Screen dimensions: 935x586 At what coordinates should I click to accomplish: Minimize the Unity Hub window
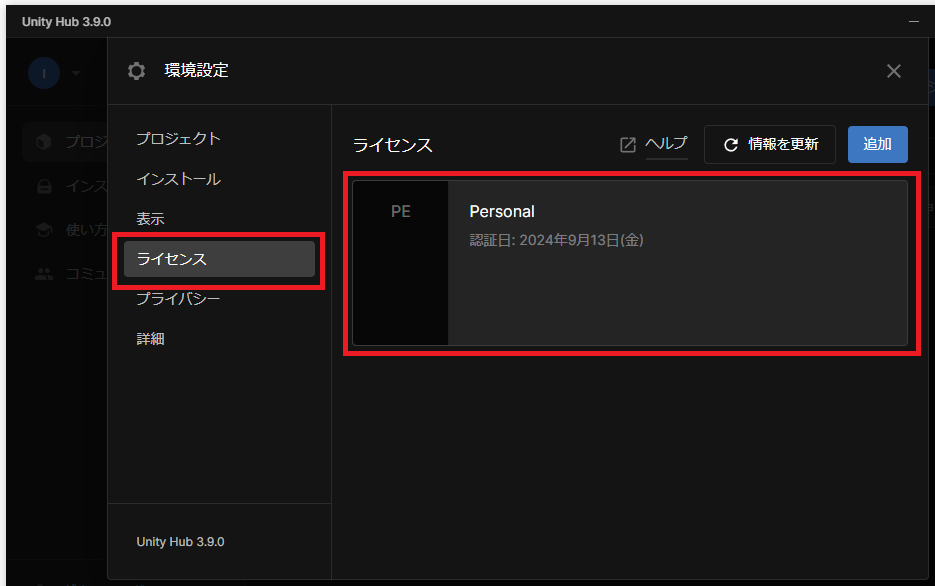[x=914, y=21]
